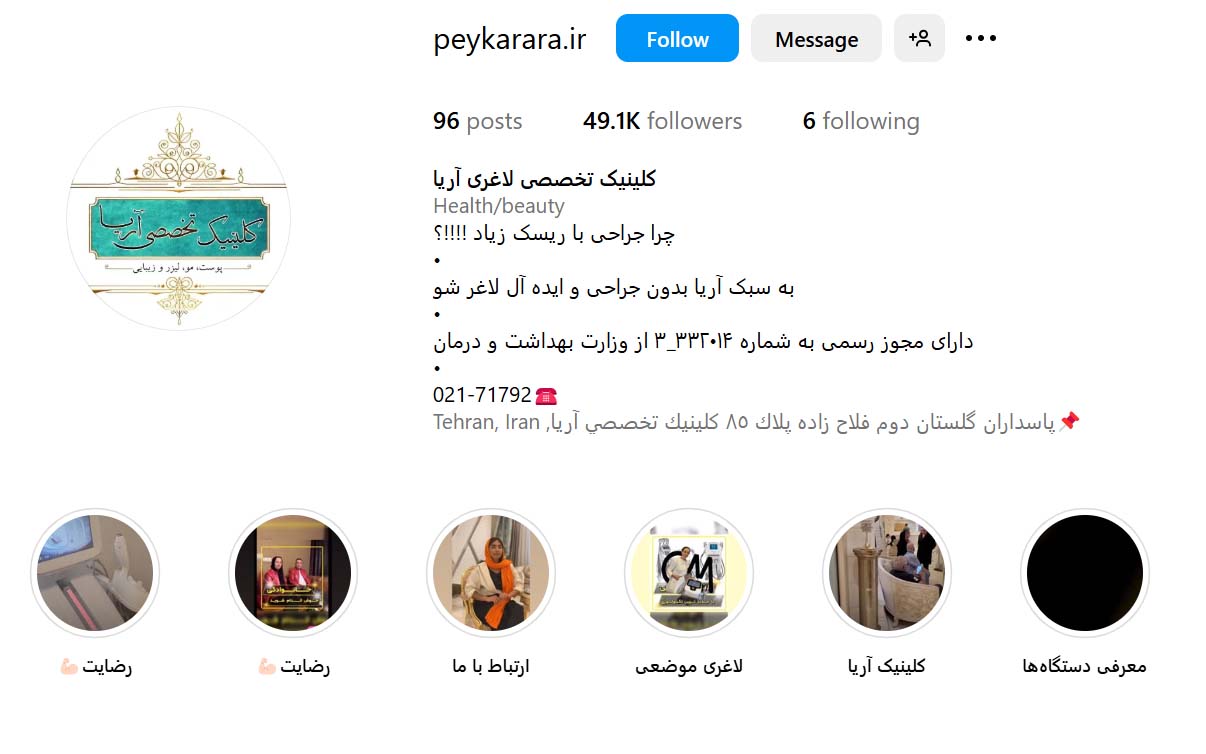This screenshot has width=1206, height=754.
Task: Click the peykarara.ir username heading
Action: (510, 39)
